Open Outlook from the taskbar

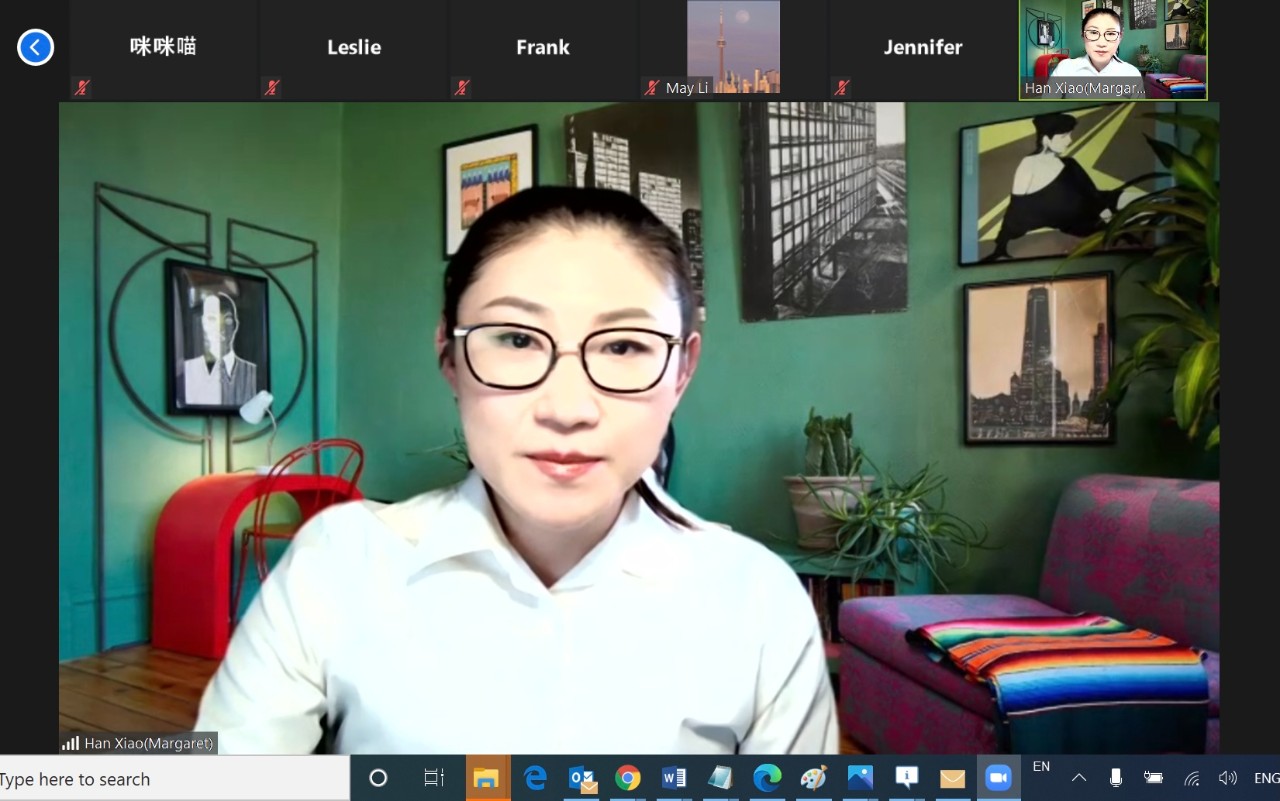click(582, 778)
